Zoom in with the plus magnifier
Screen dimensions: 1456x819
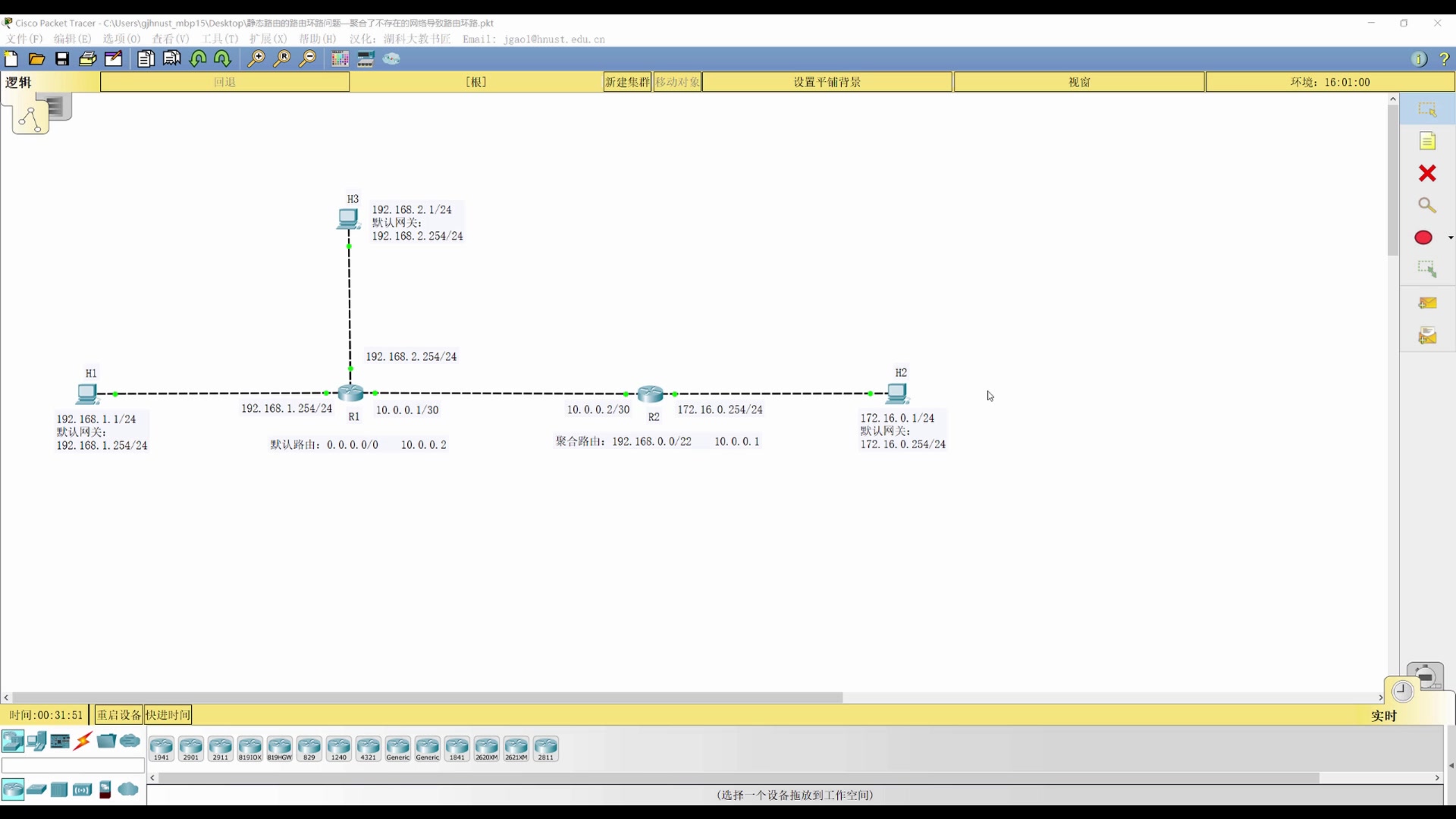click(x=256, y=59)
